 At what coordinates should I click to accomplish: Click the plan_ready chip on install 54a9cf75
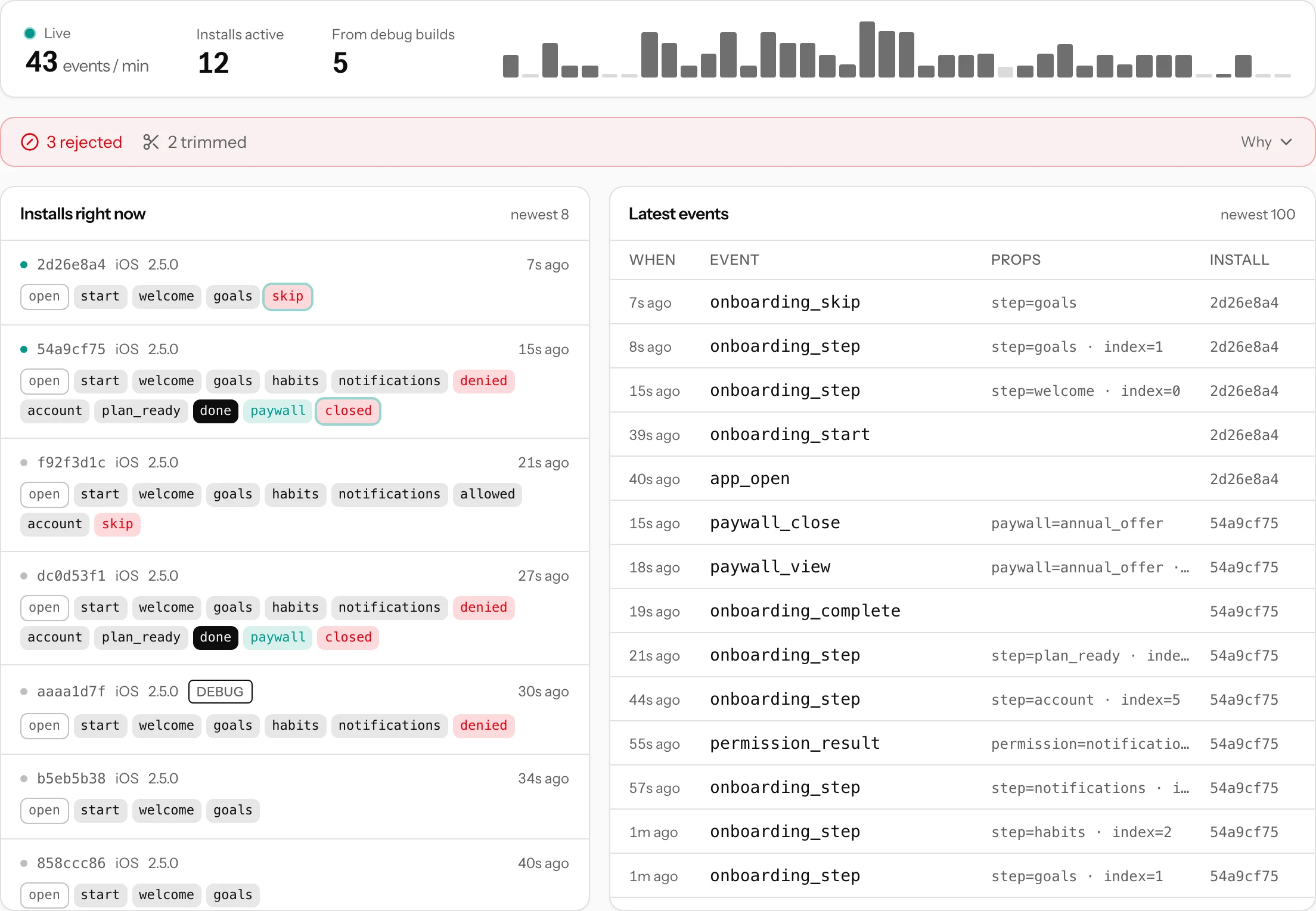pyautogui.click(x=141, y=411)
